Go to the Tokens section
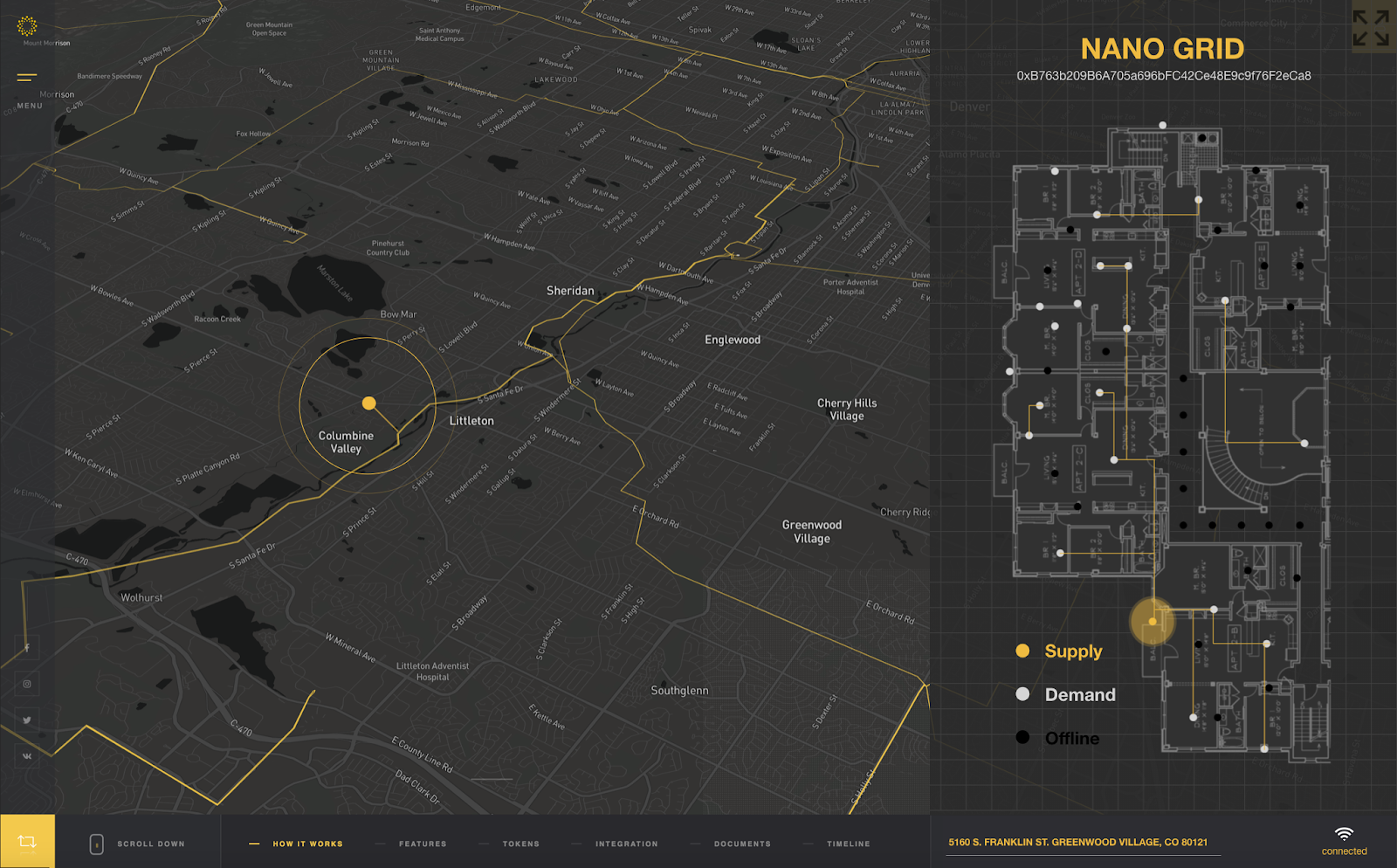Viewport: 1397px width, 868px height. click(x=521, y=844)
